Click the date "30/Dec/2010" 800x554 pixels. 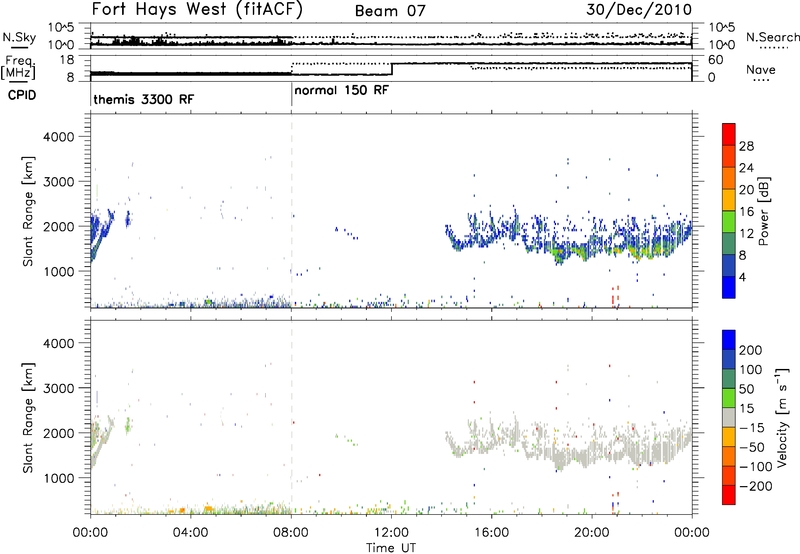639,10
